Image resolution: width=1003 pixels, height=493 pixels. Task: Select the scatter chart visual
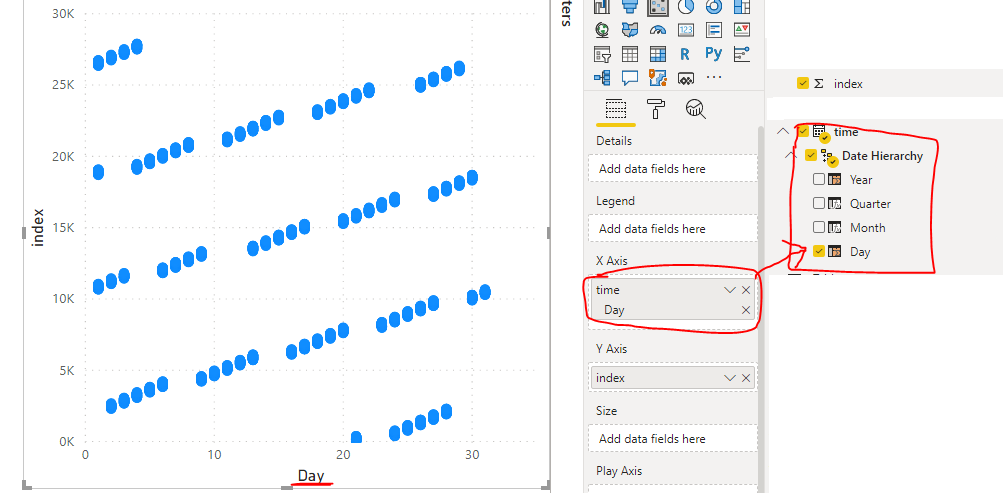pos(658,6)
